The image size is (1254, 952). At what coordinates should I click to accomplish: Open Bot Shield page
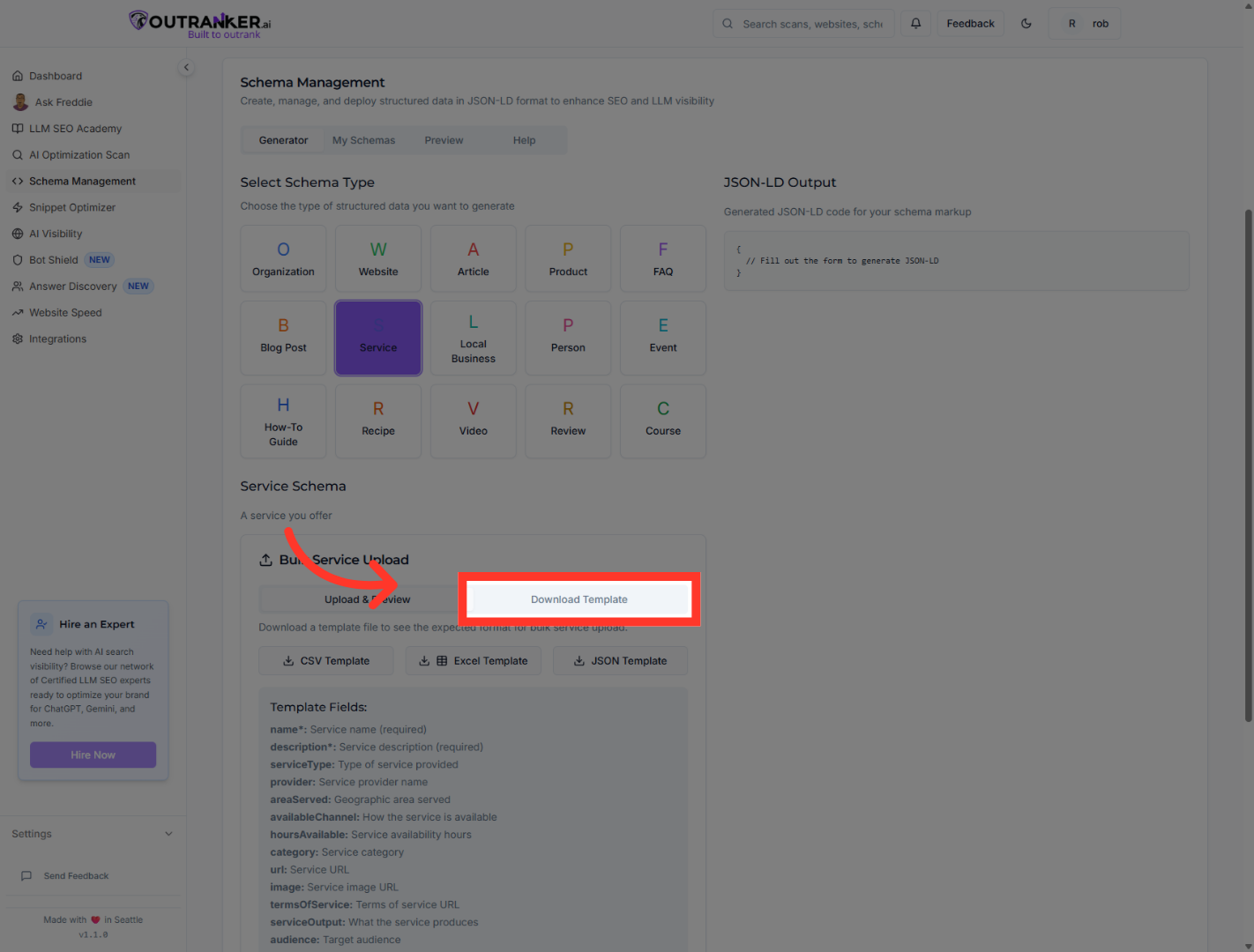[x=54, y=260]
